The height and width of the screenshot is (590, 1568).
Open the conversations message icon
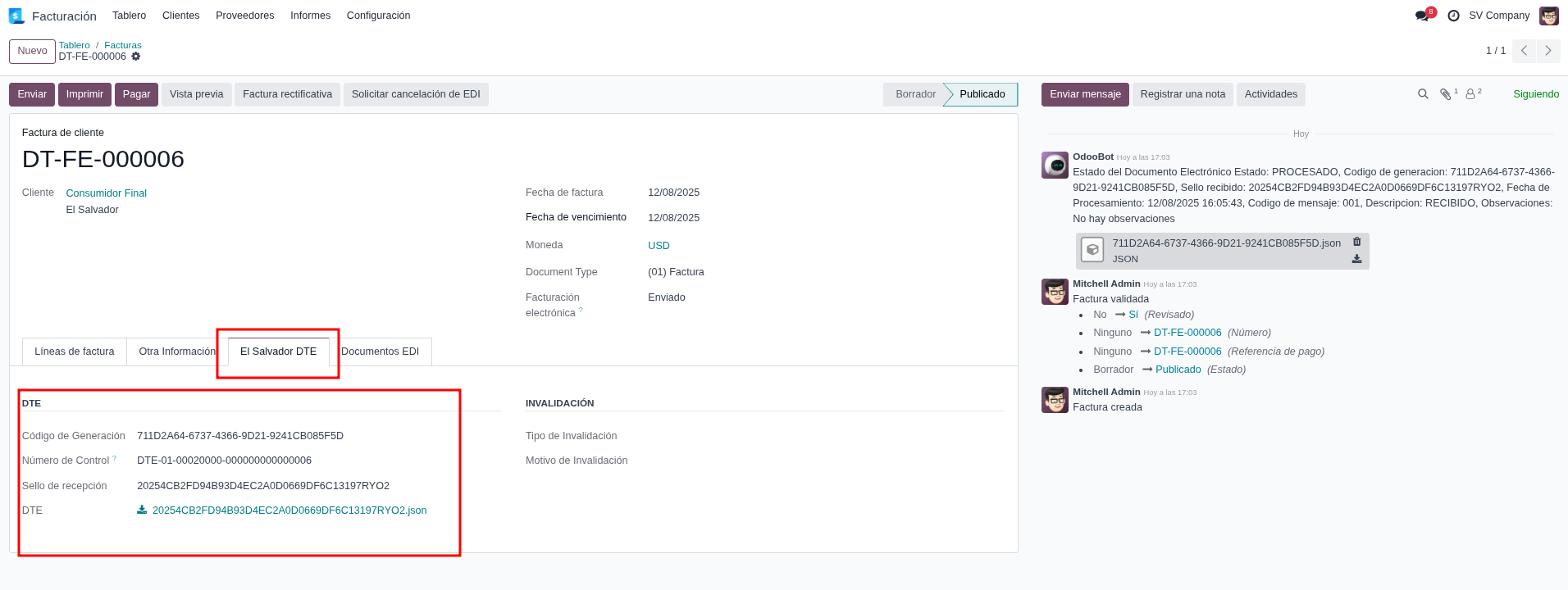click(1422, 16)
